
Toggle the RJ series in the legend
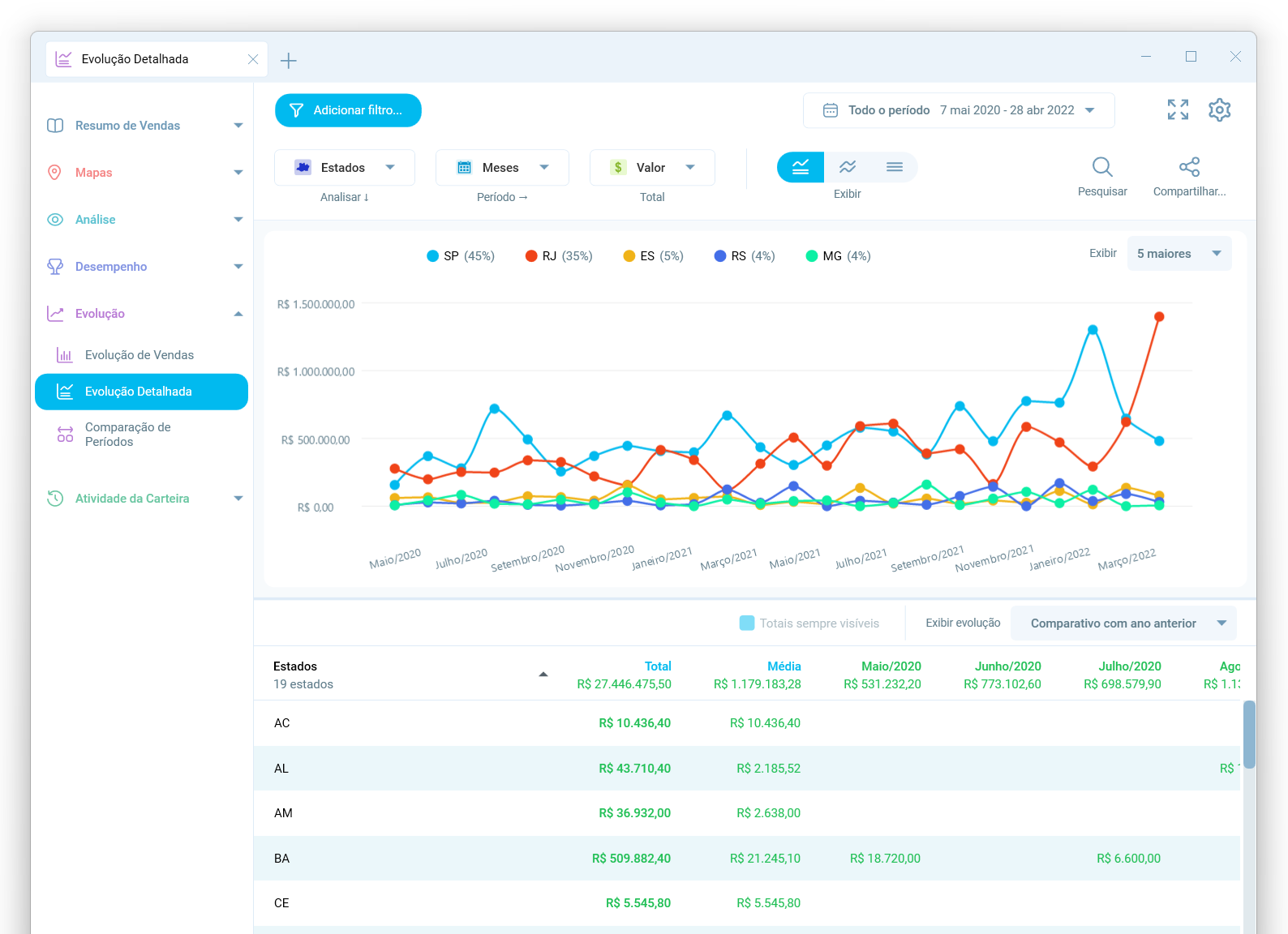click(559, 256)
